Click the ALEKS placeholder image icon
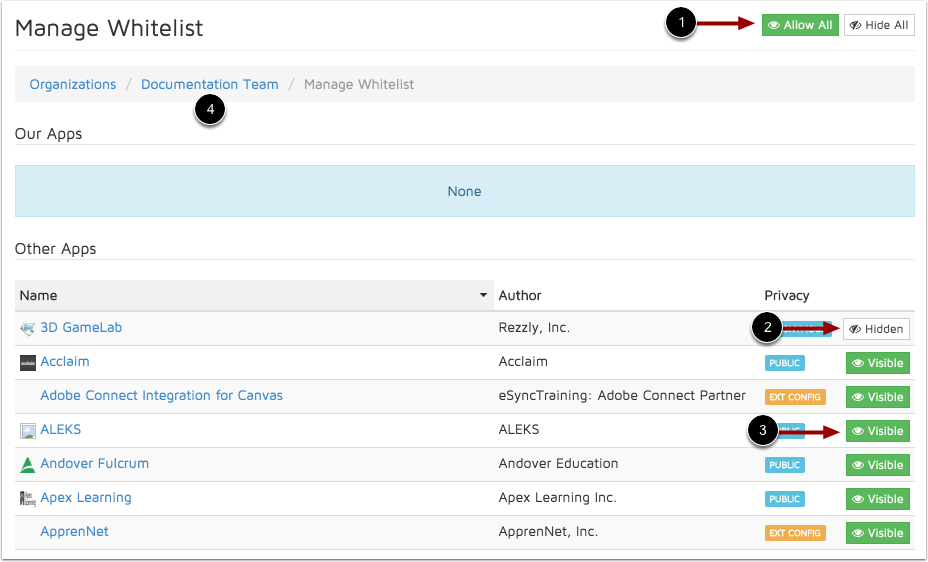Image resolution: width=928 pixels, height=562 pixels. (28, 431)
